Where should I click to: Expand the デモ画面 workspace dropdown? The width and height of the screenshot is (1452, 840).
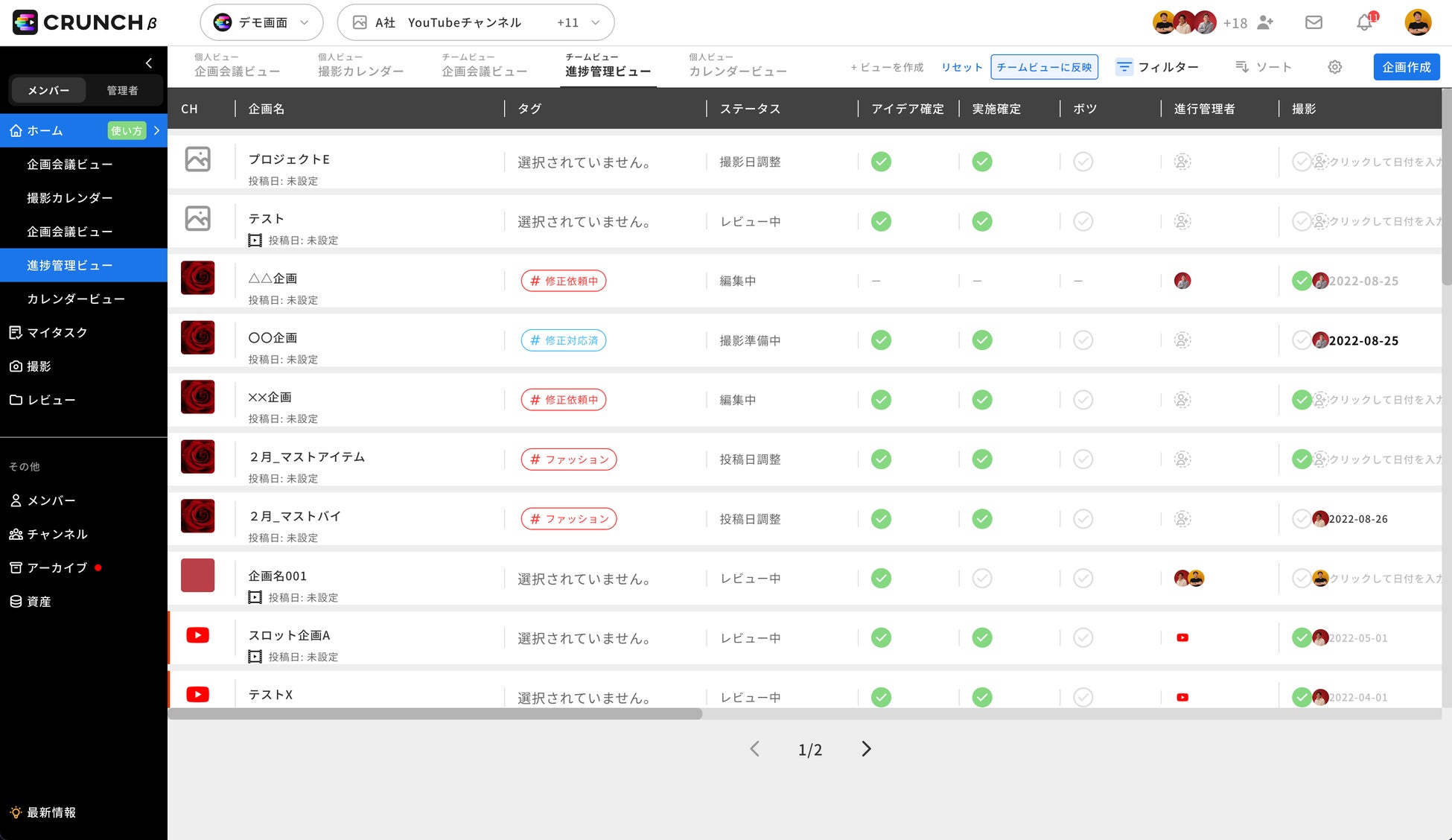[x=261, y=22]
